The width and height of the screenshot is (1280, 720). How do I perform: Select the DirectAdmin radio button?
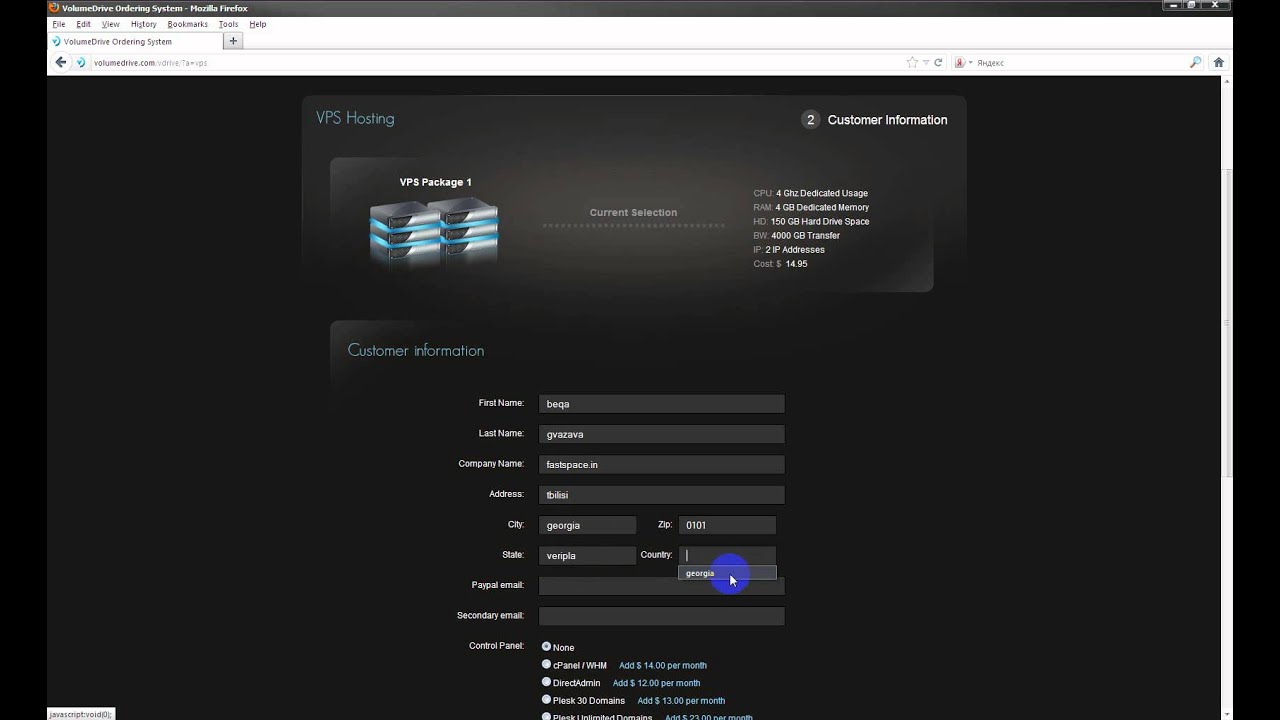tap(546, 682)
